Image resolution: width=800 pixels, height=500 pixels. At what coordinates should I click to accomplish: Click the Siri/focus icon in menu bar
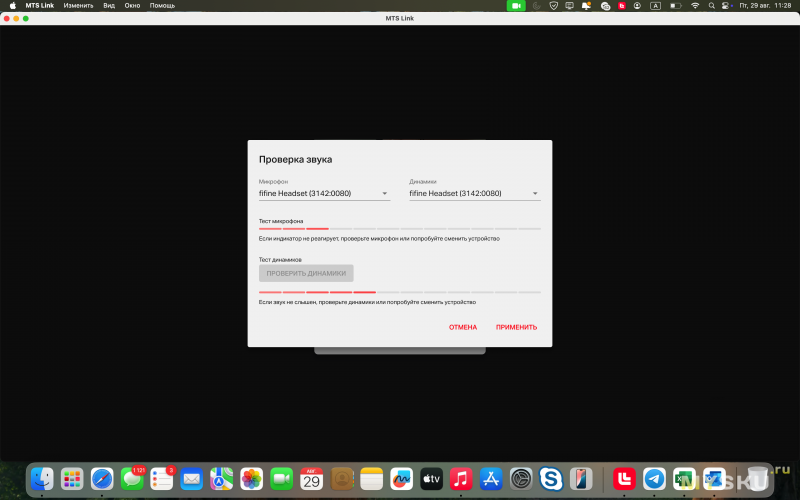537,6
